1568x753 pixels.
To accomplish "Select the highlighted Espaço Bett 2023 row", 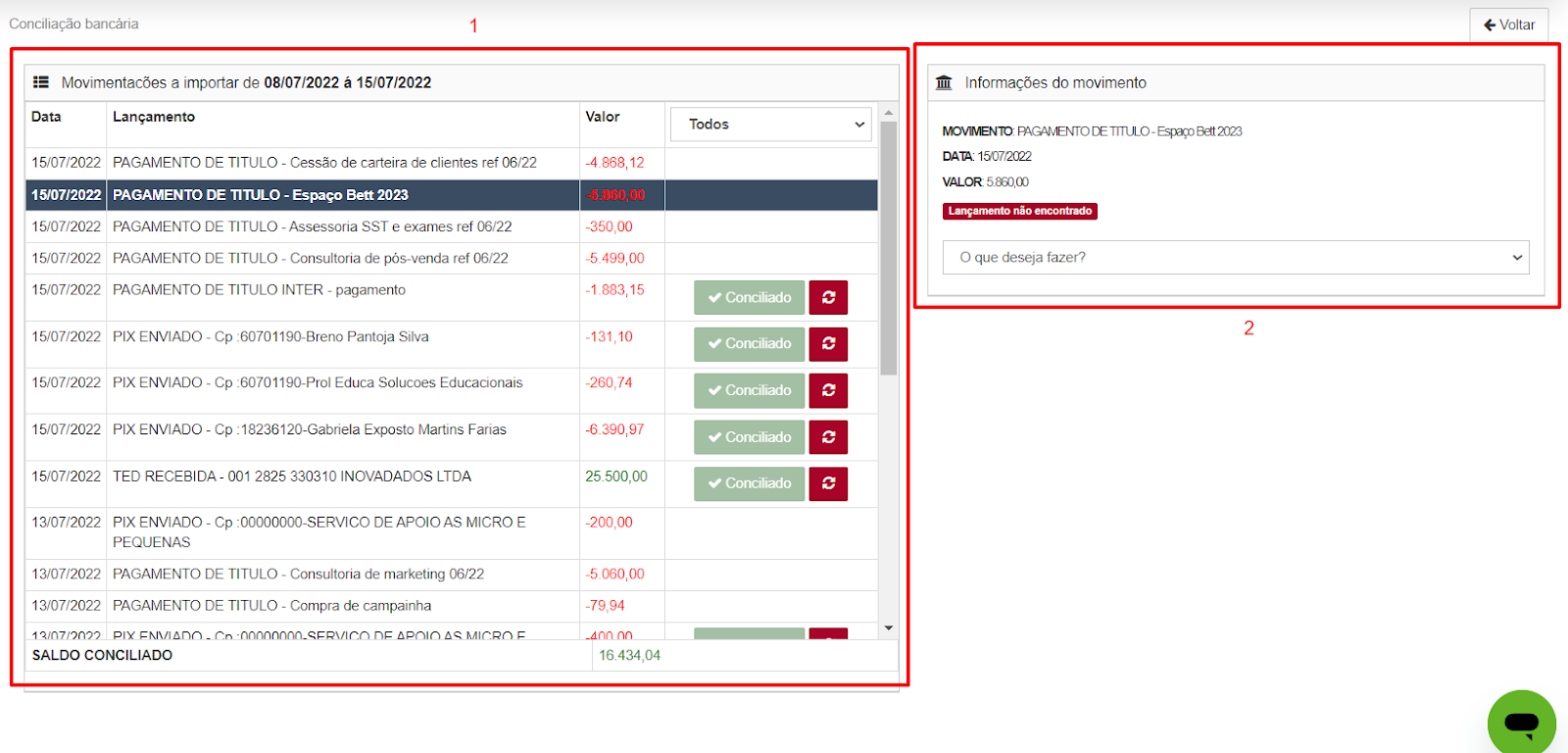I will pos(452,194).
